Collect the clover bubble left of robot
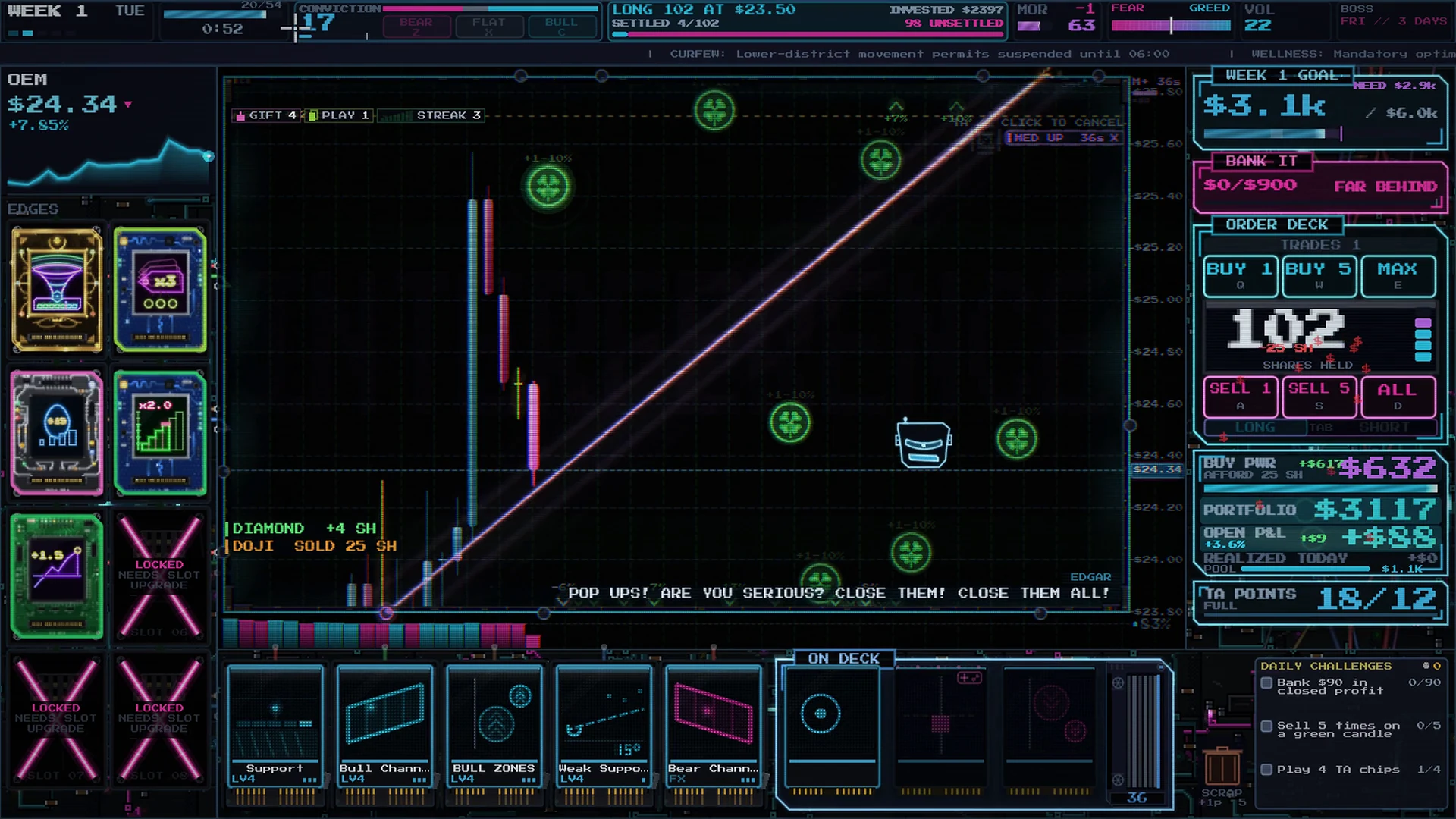 point(789,422)
